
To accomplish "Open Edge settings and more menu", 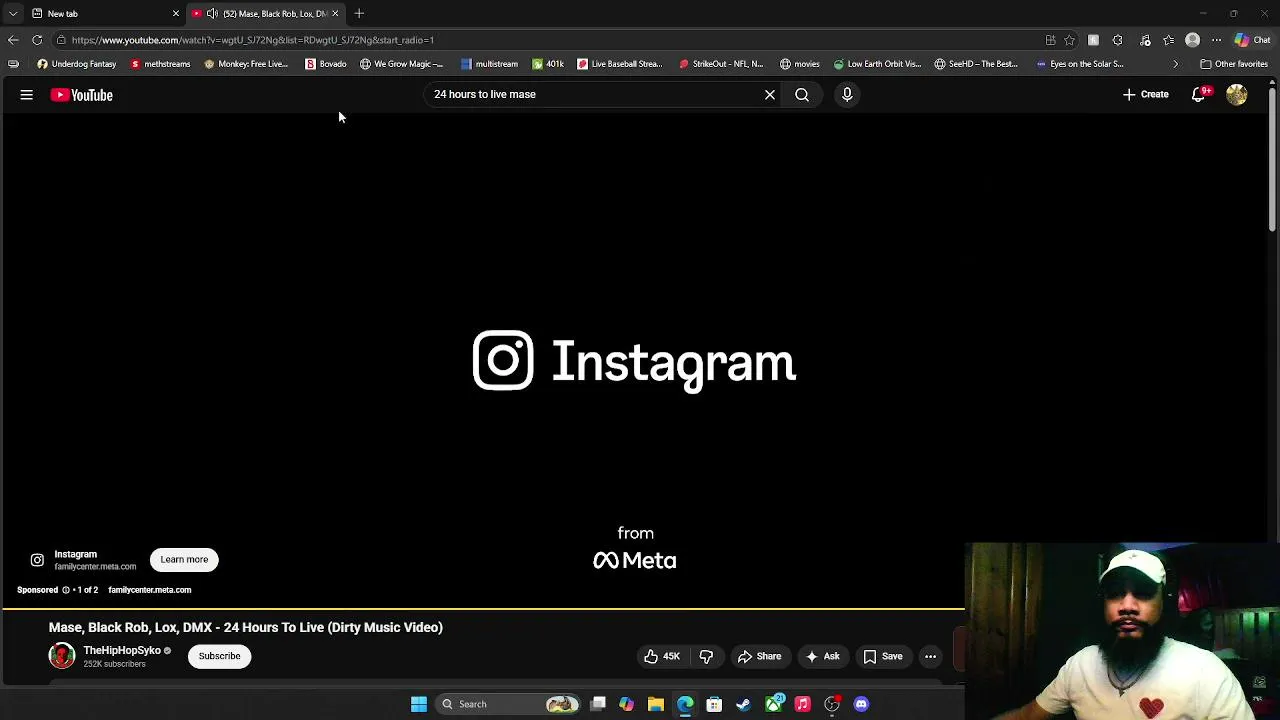I will (1216, 40).
